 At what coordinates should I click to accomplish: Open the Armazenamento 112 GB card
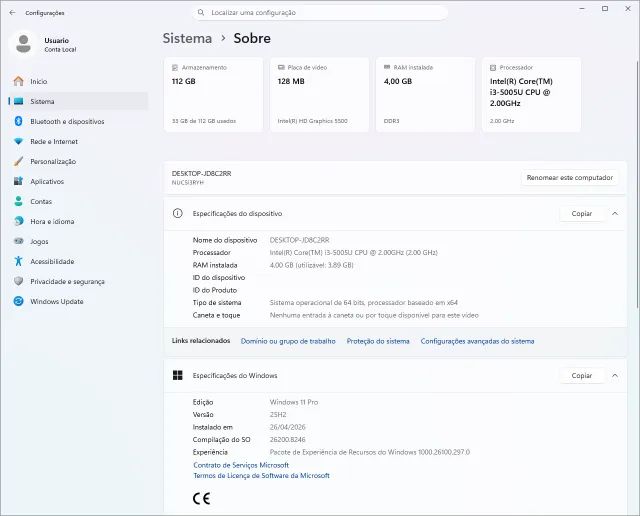pos(213,94)
